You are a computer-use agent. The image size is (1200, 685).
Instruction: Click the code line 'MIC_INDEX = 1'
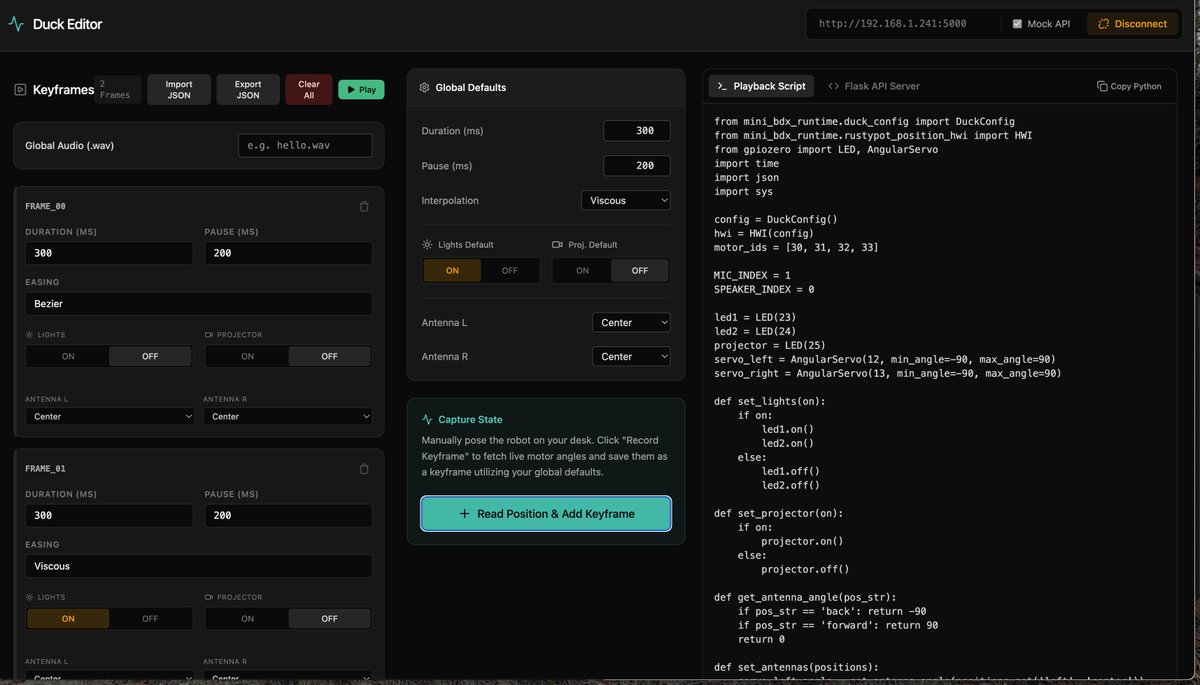(x=752, y=275)
